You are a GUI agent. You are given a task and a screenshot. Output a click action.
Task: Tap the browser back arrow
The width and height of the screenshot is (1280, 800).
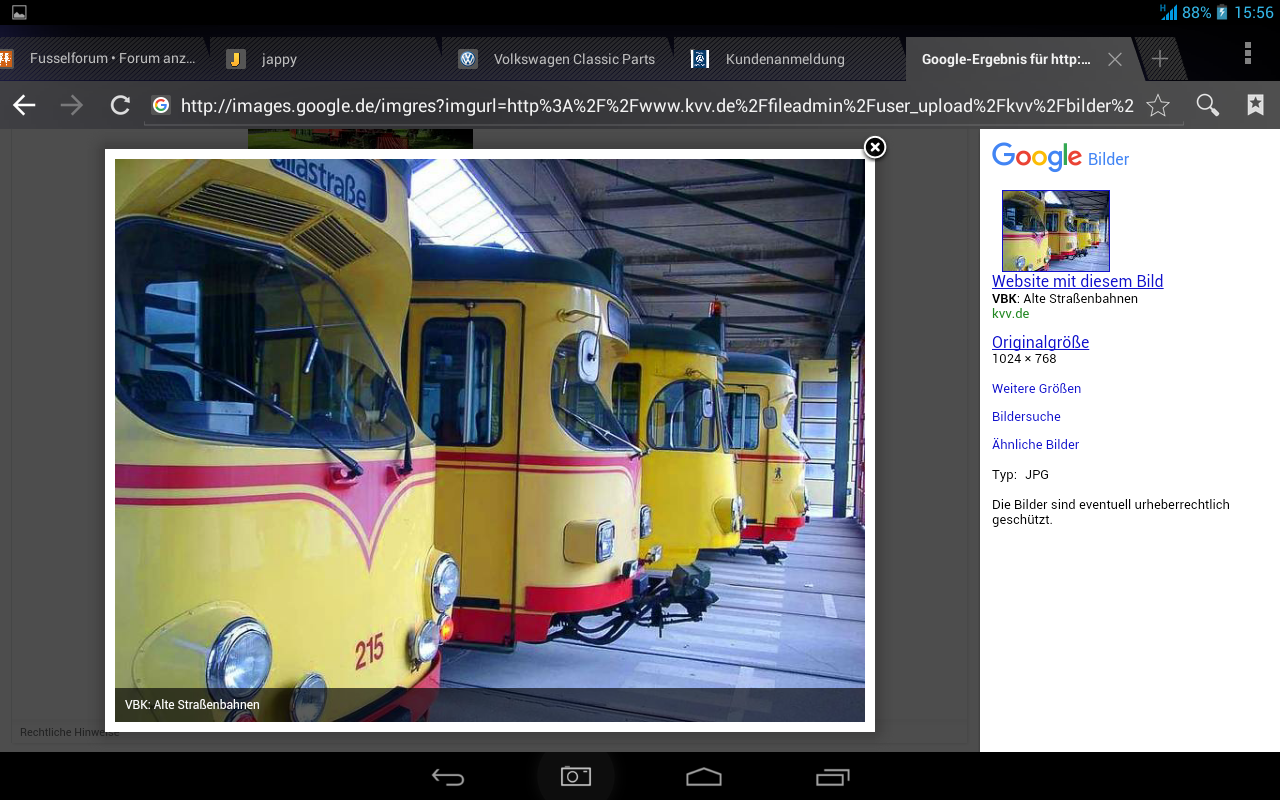point(24,105)
